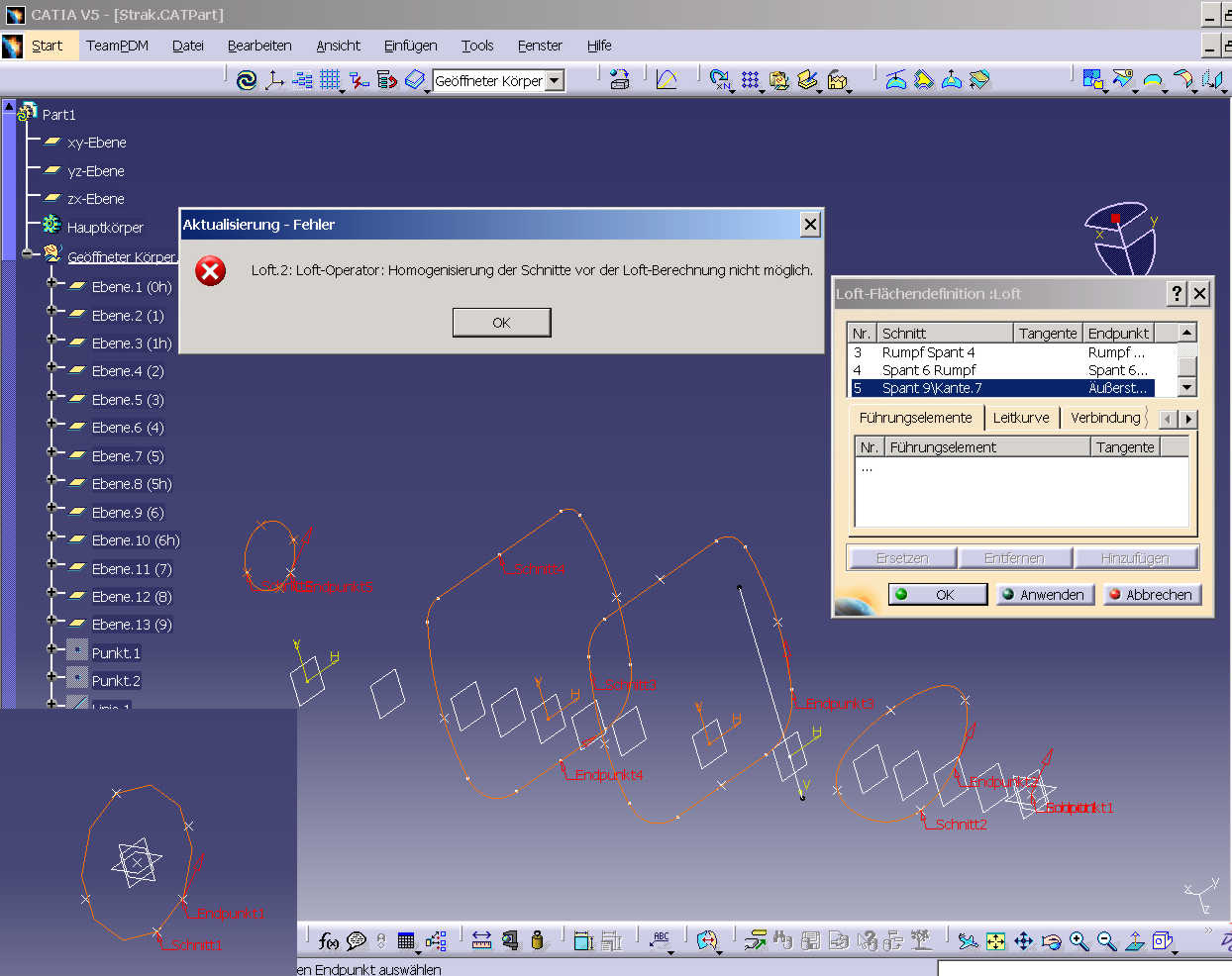Expand the Punkt.1 tree node

(51, 649)
